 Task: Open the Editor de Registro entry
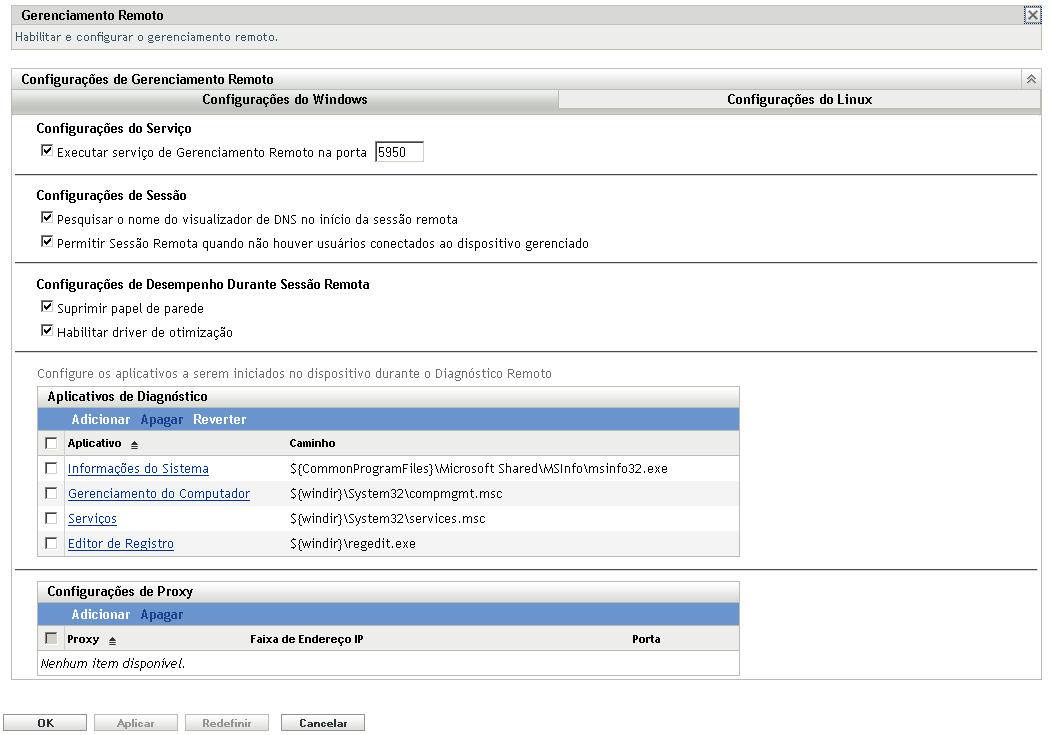[121, 543]
